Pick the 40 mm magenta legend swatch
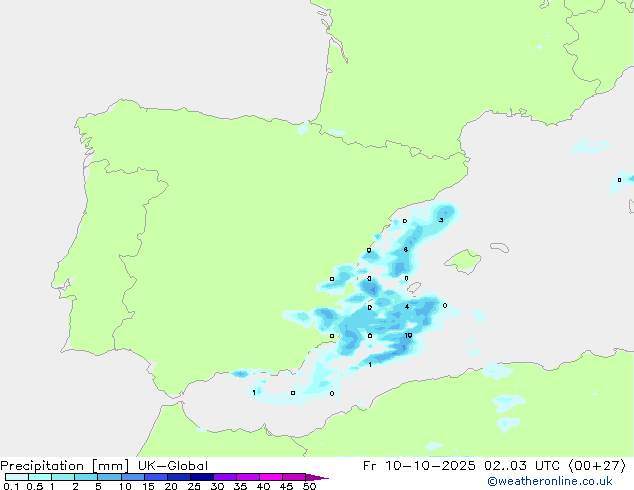Image resolution: width=634 pixels, height=490 pixels. pyautogui.click(x=271, y=477)
